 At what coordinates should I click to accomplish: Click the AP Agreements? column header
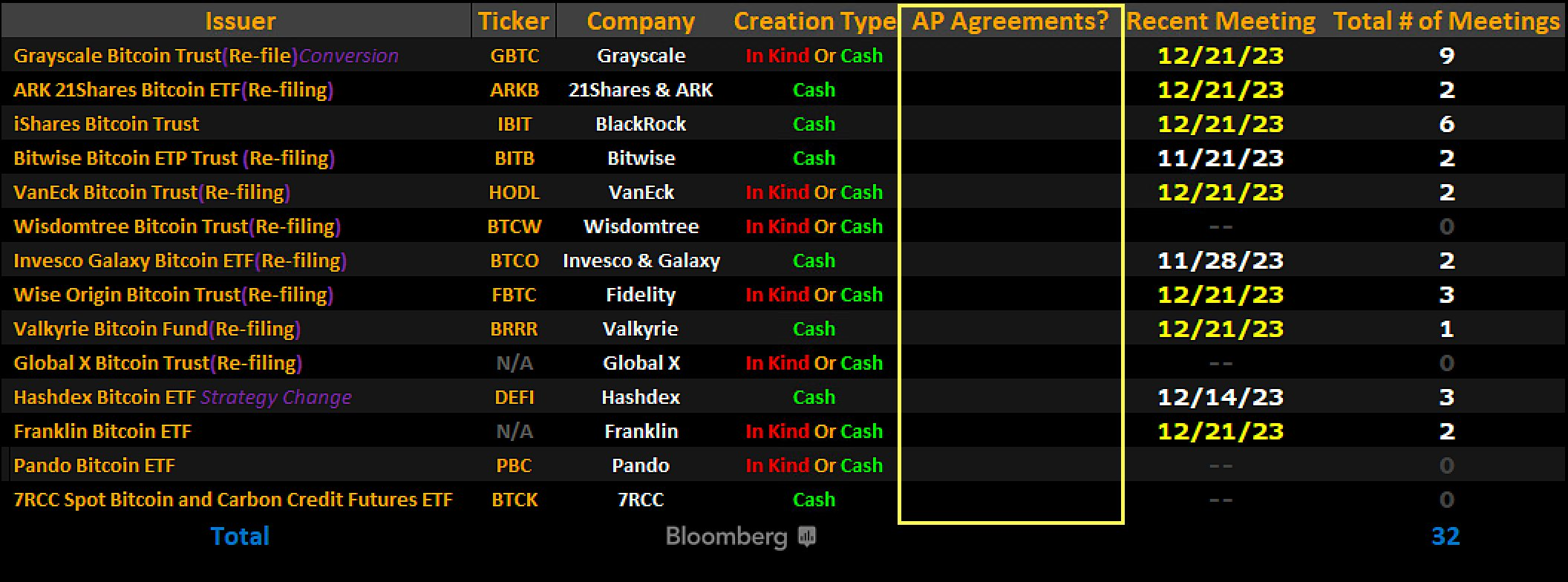point(1010,21)
